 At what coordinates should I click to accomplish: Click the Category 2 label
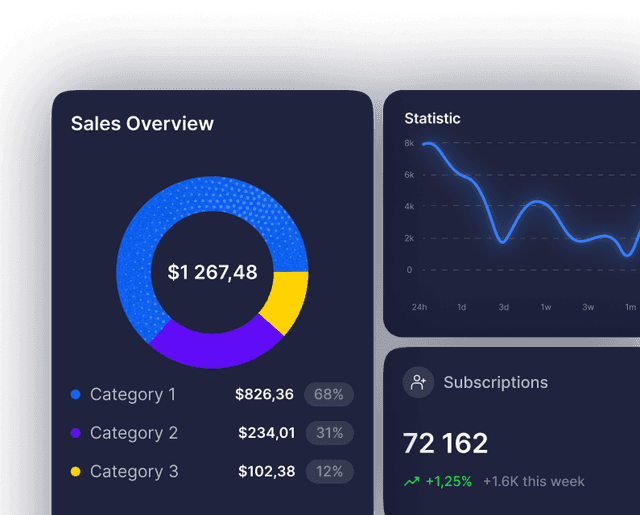[x=134, y=433]
